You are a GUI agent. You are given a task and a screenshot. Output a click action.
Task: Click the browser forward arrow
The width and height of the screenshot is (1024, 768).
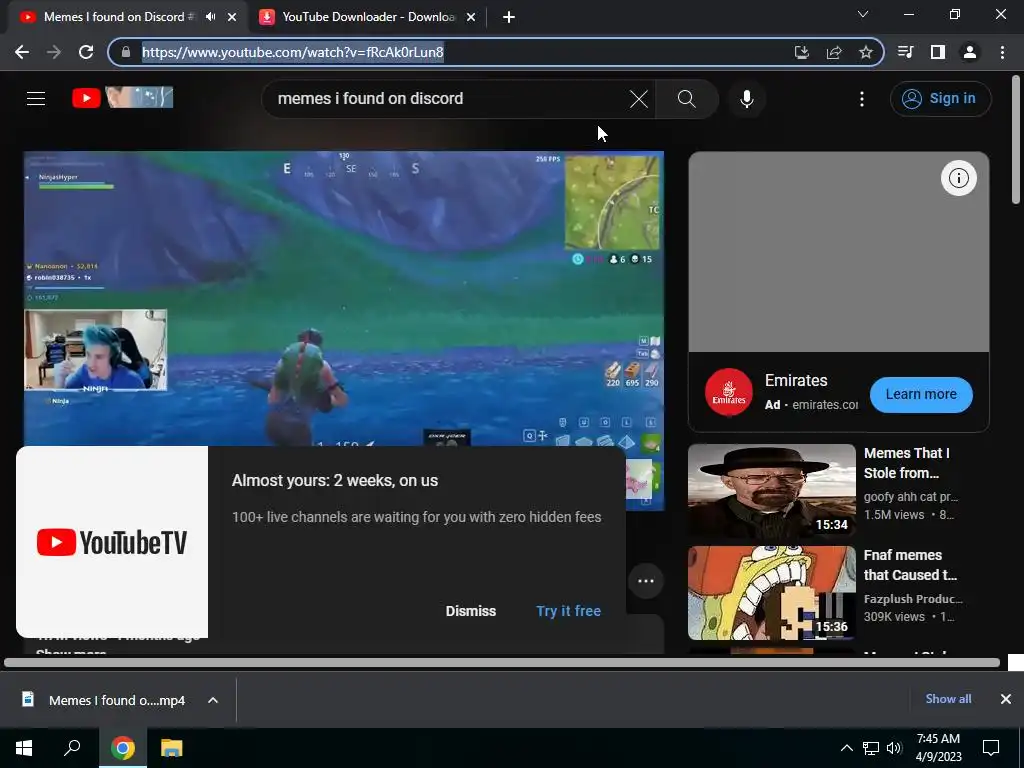(x=54, y=52)
